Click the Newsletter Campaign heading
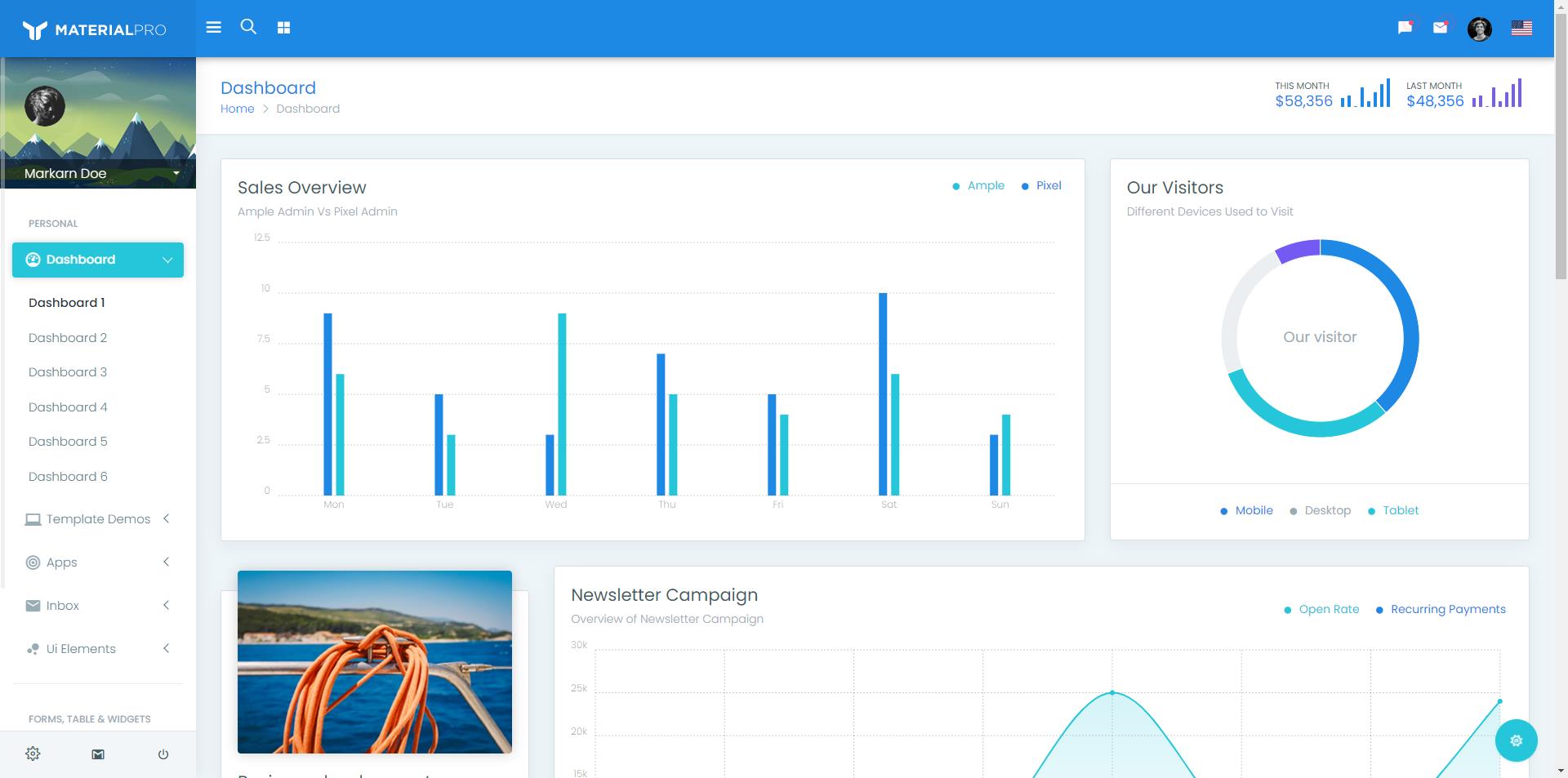 point(665,595)
